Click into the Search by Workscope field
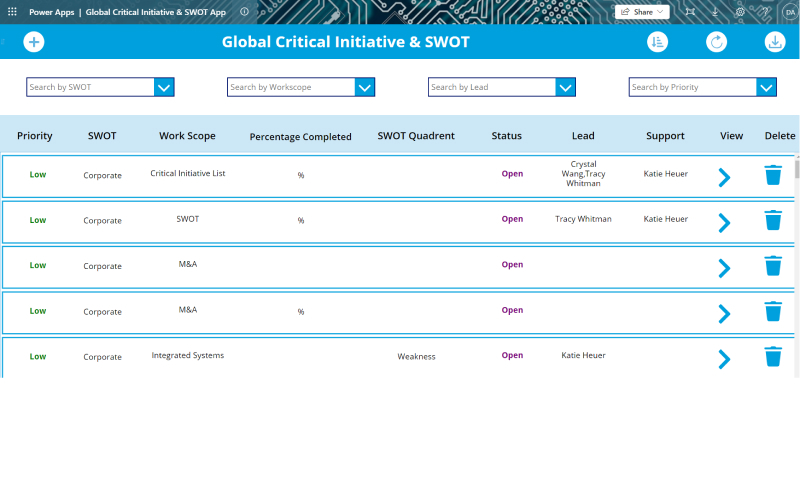The height and width of the screenshot is (500, 800). coord(291,87)
